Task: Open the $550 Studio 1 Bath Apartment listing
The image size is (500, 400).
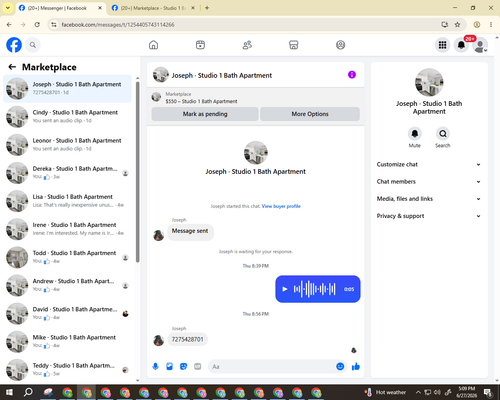Action: click(201, 101)
